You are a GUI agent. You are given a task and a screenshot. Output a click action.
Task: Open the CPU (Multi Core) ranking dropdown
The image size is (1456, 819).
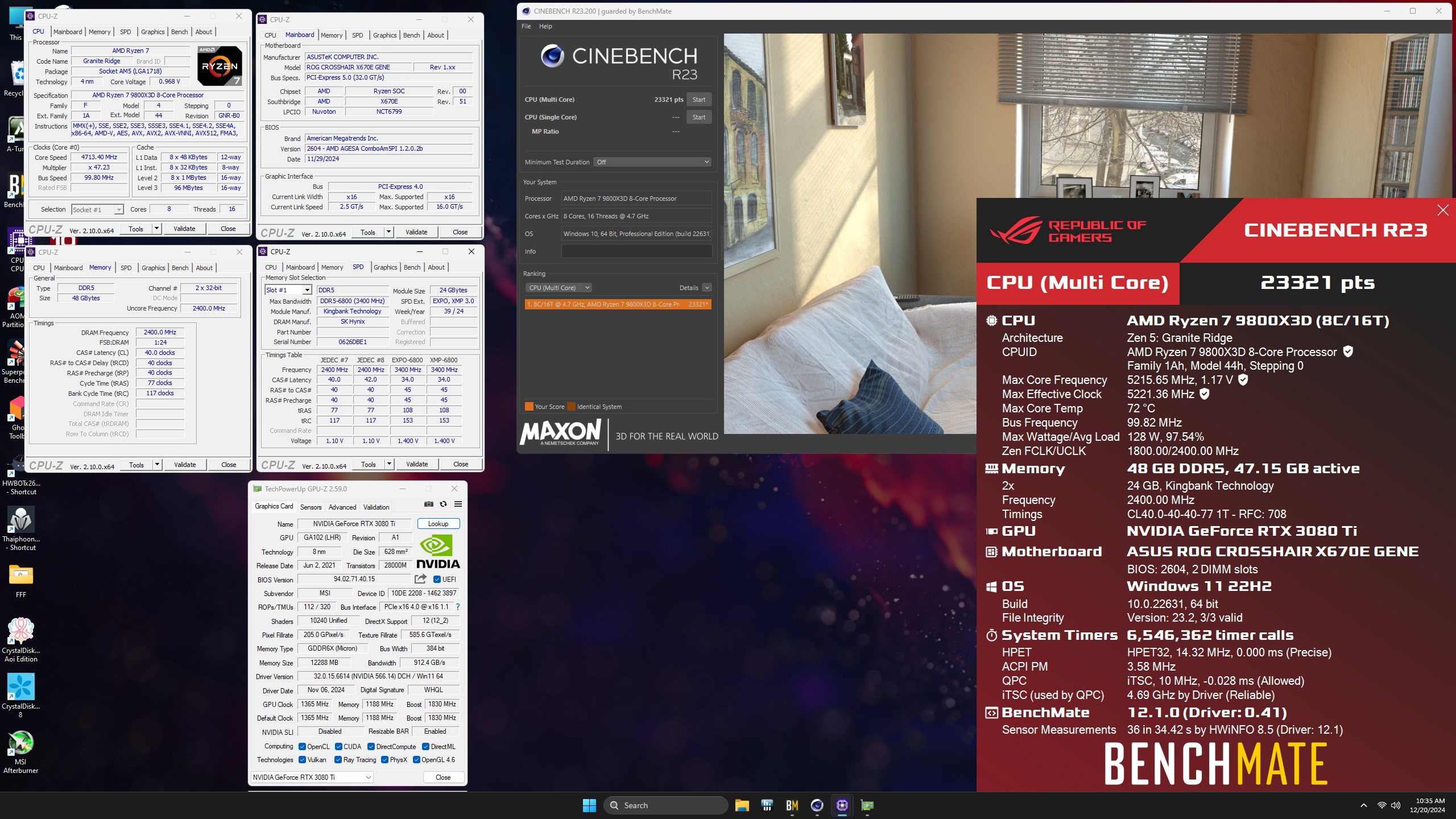[559, 288]
